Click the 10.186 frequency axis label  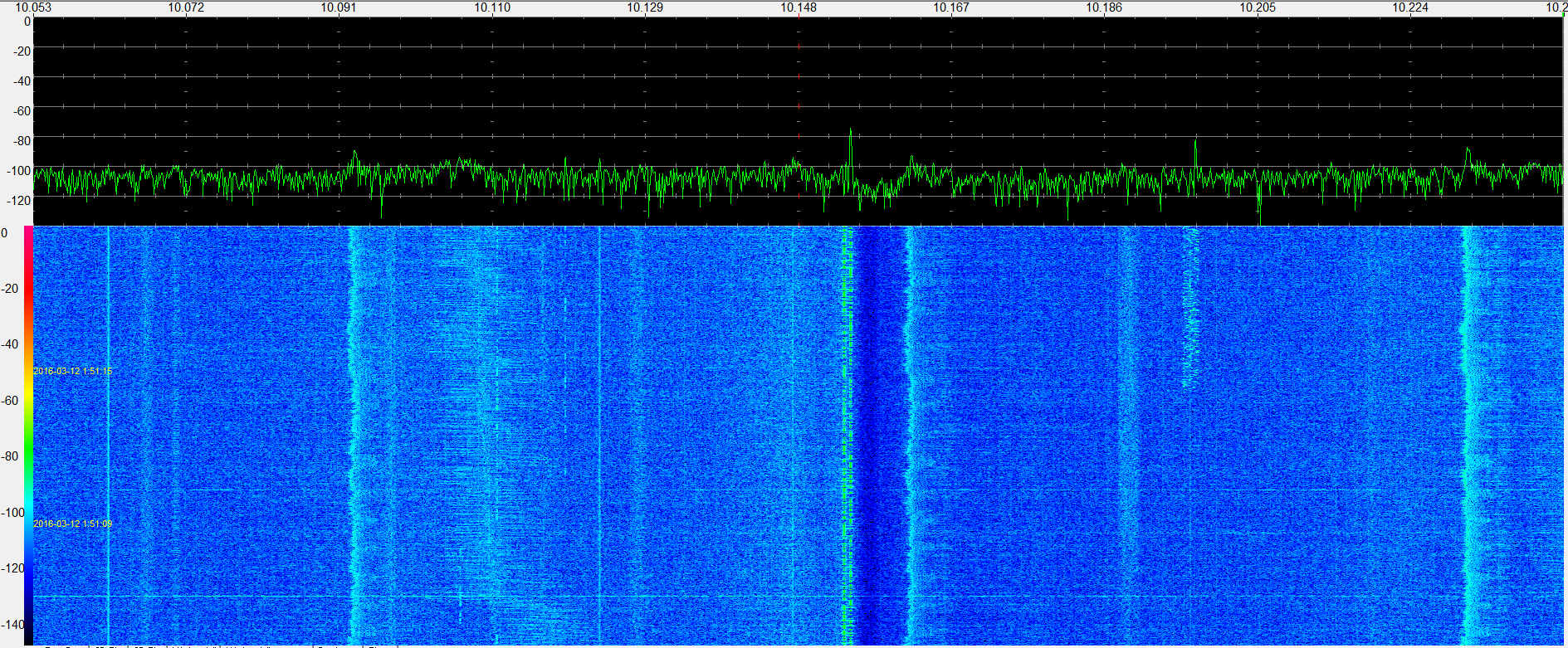pos(1104,7)
